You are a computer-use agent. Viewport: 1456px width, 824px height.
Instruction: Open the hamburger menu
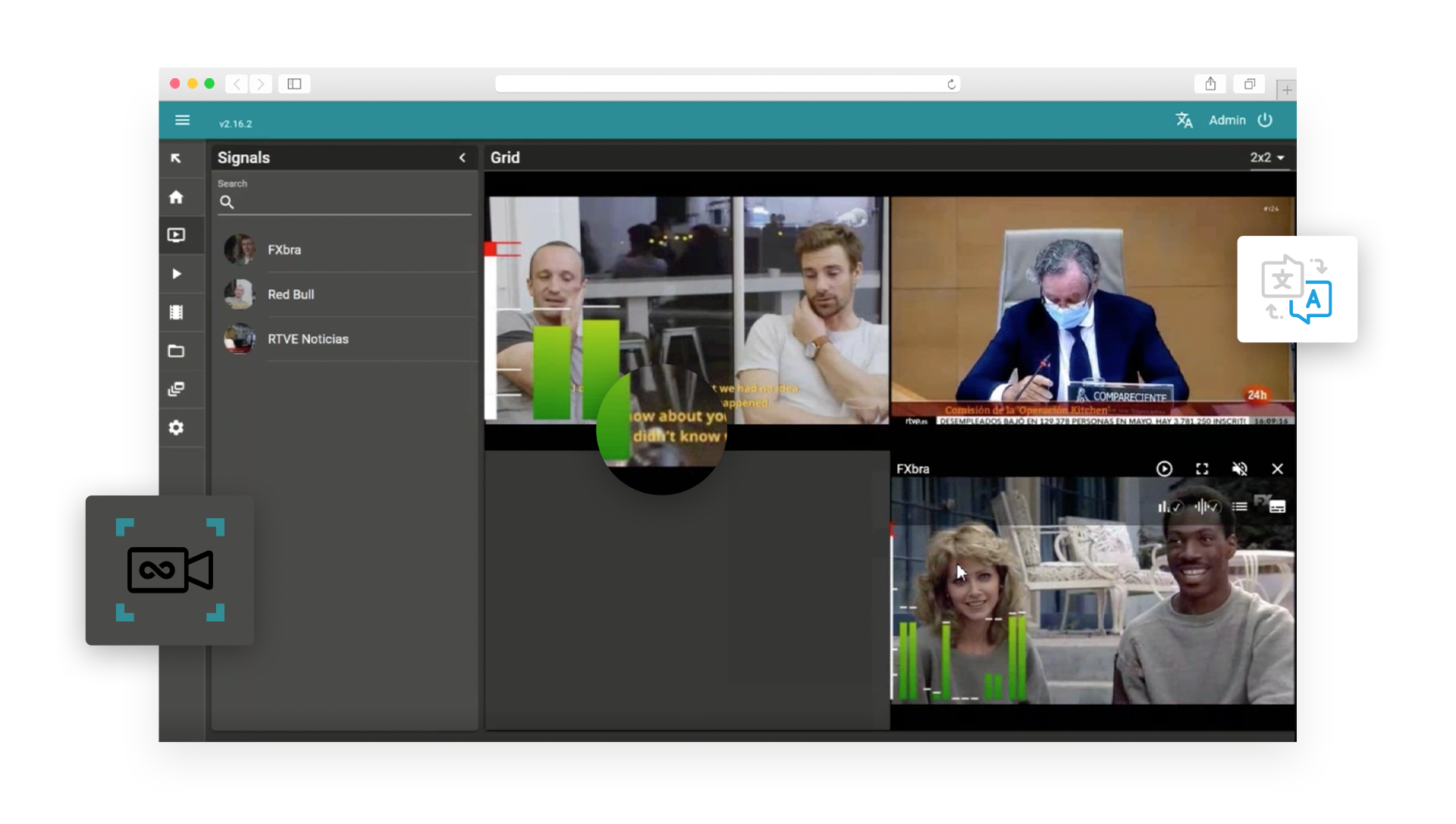coord(182,120)
